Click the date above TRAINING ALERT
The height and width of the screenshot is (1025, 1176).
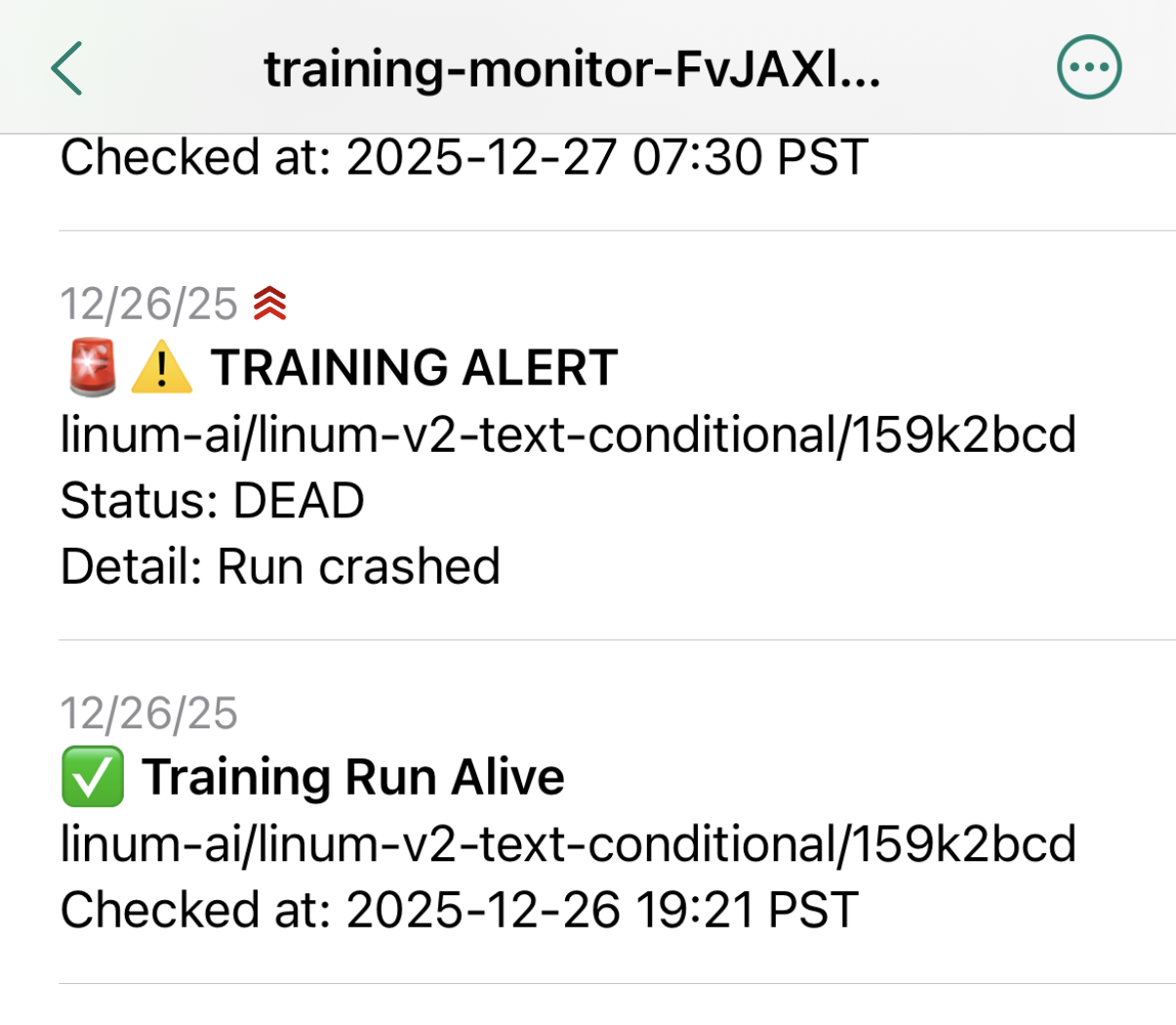coord(148,304)
